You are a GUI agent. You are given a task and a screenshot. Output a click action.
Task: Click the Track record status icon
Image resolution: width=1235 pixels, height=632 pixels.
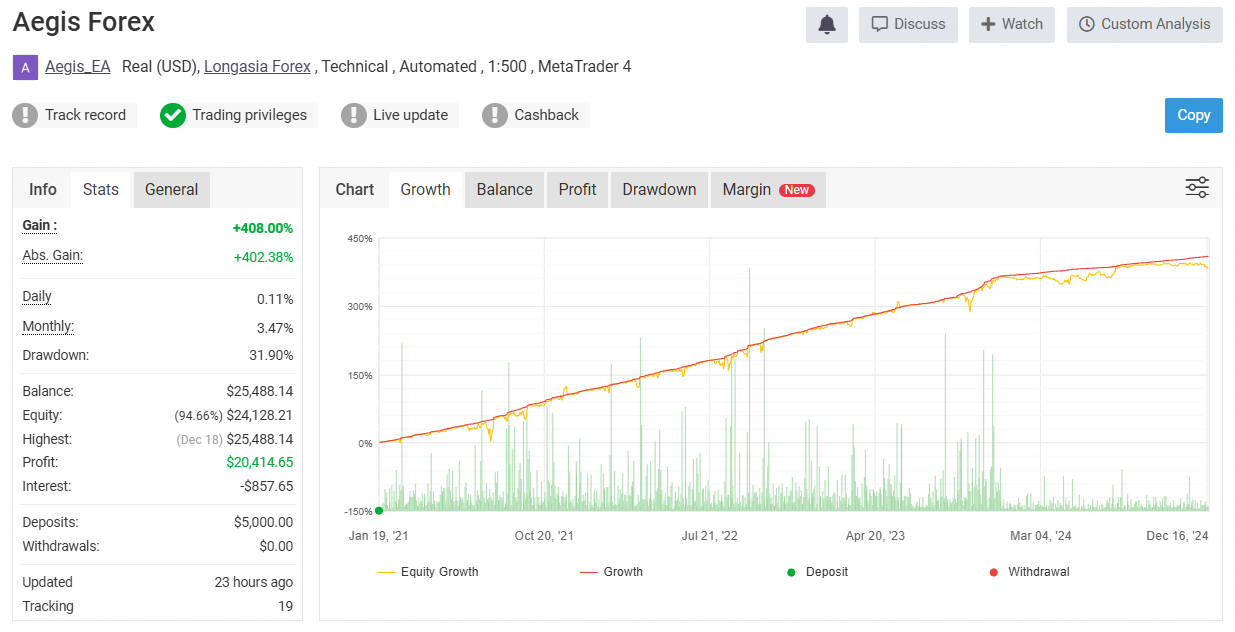pos(25,115)
